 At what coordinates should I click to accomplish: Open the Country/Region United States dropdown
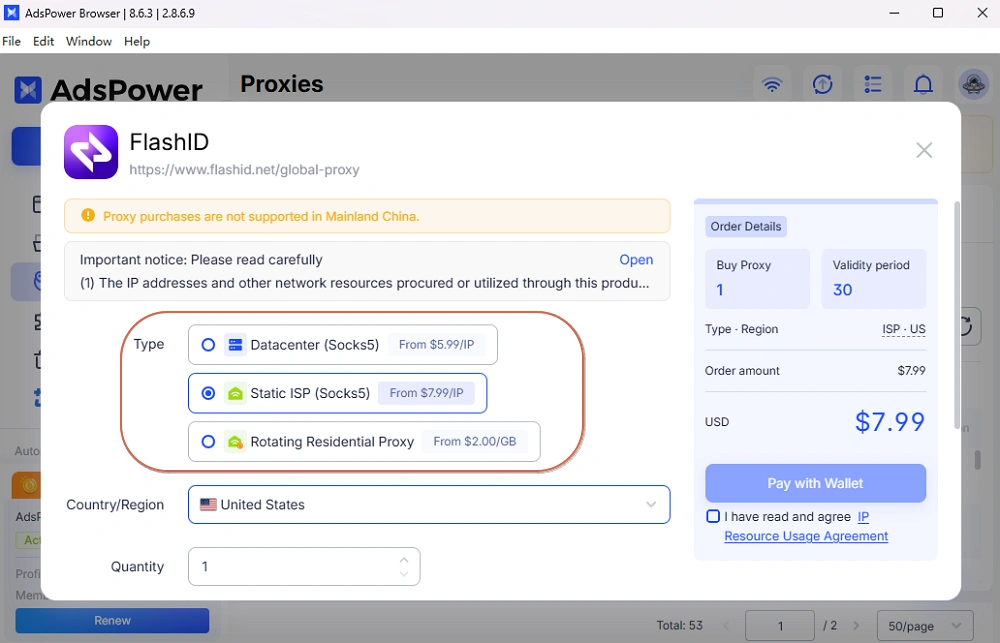click(429, 505)
